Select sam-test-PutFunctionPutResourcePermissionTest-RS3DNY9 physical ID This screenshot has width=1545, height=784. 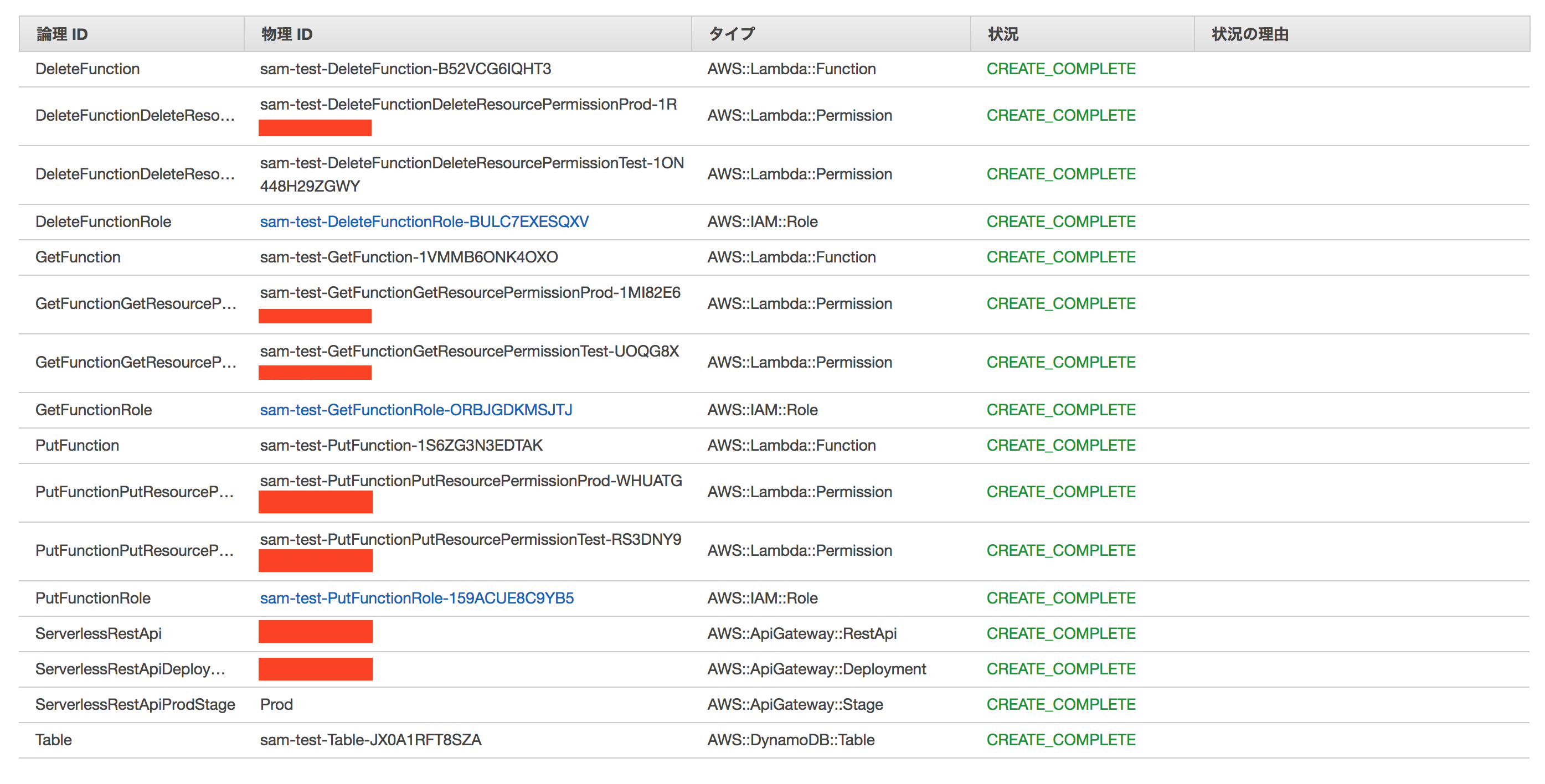pos(471,540)
